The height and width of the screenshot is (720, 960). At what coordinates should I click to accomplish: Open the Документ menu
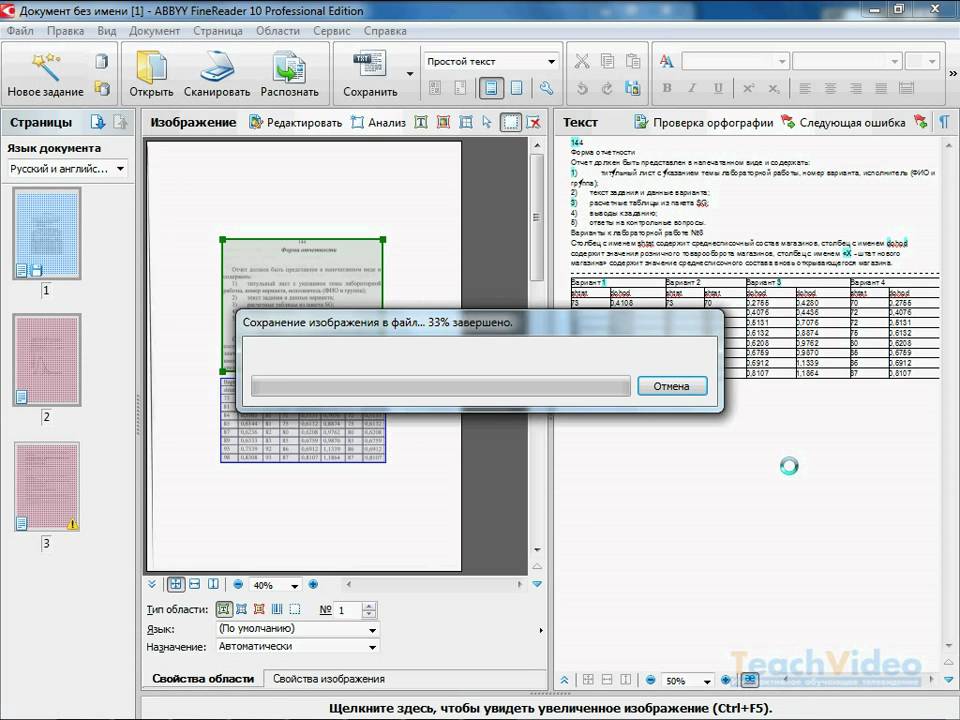click(154, 31)
